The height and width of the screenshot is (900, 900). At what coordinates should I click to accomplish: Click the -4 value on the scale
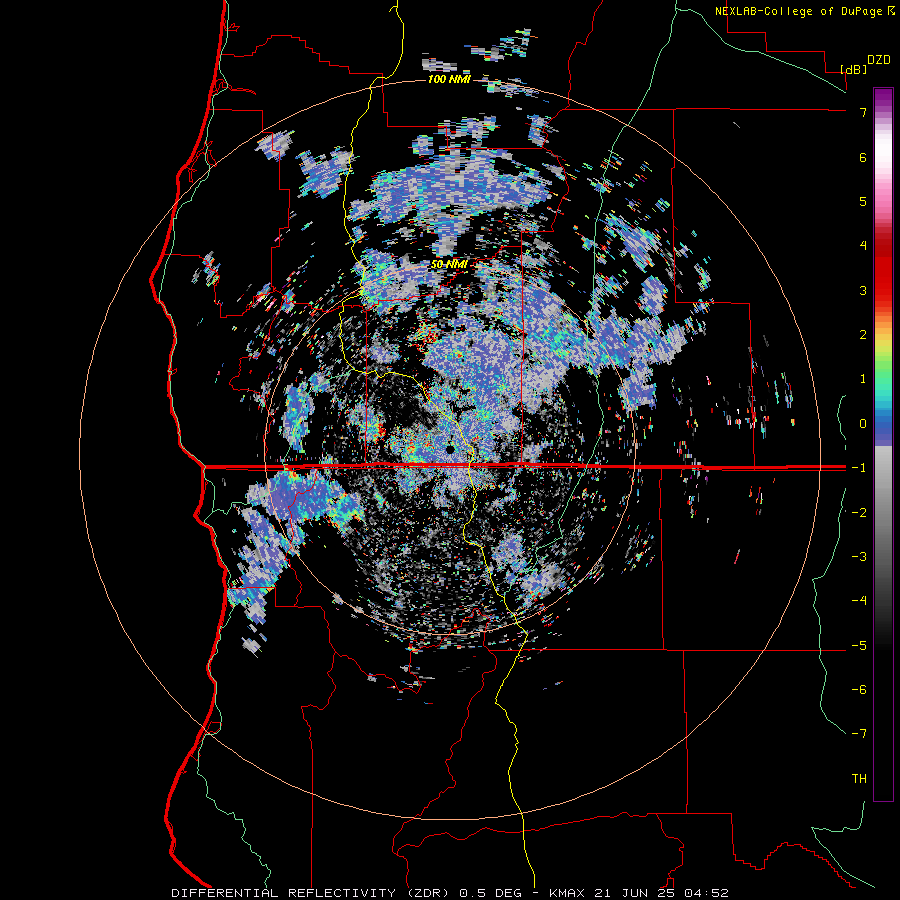859,601
